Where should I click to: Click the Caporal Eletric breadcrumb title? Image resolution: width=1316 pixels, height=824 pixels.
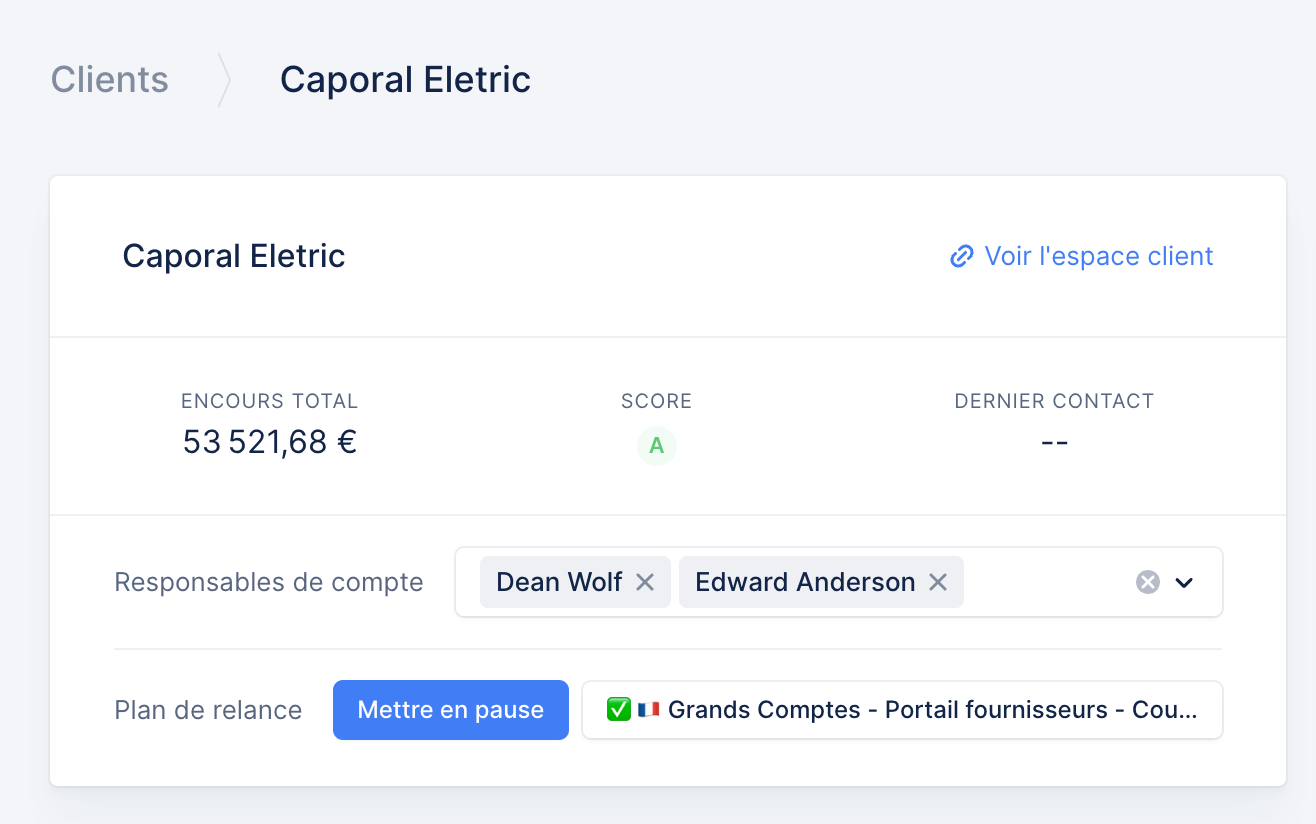pos(405,79)
